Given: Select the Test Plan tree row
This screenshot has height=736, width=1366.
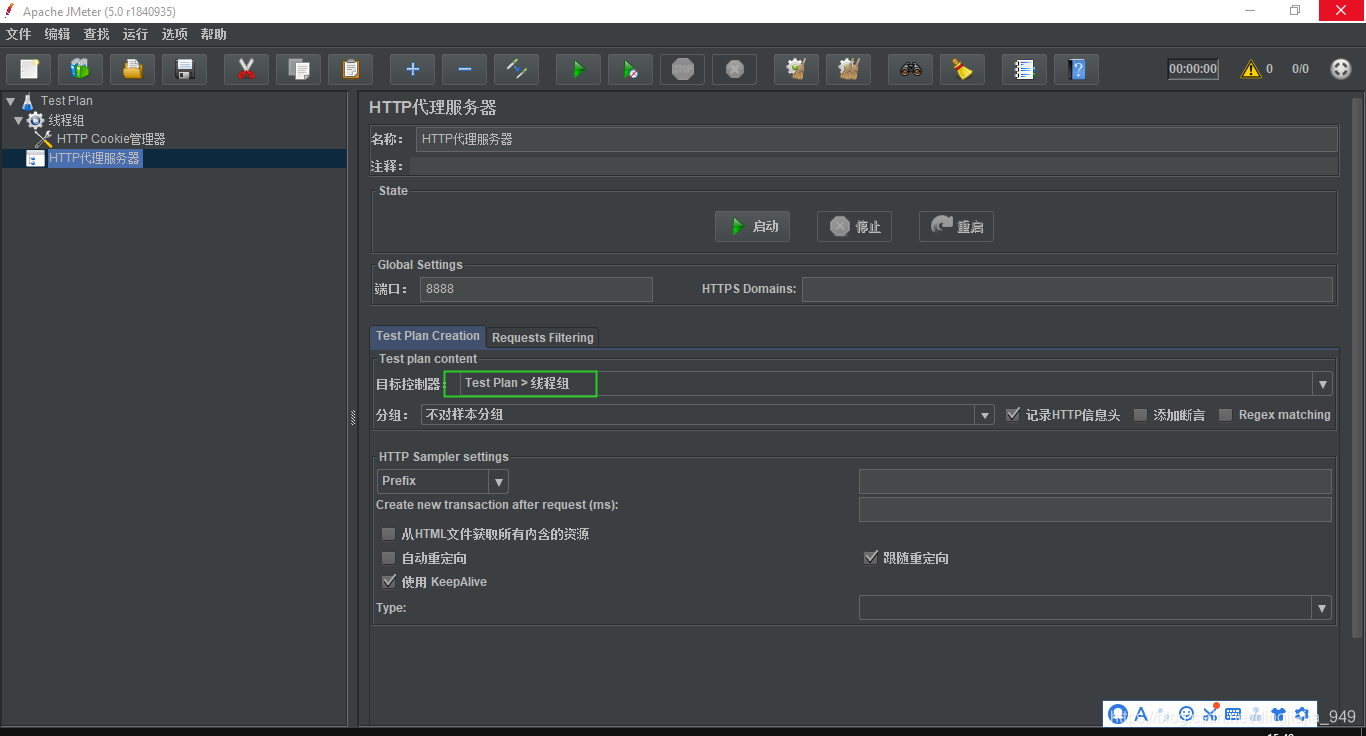Looking at the screenshot, I should coord(67,101).
